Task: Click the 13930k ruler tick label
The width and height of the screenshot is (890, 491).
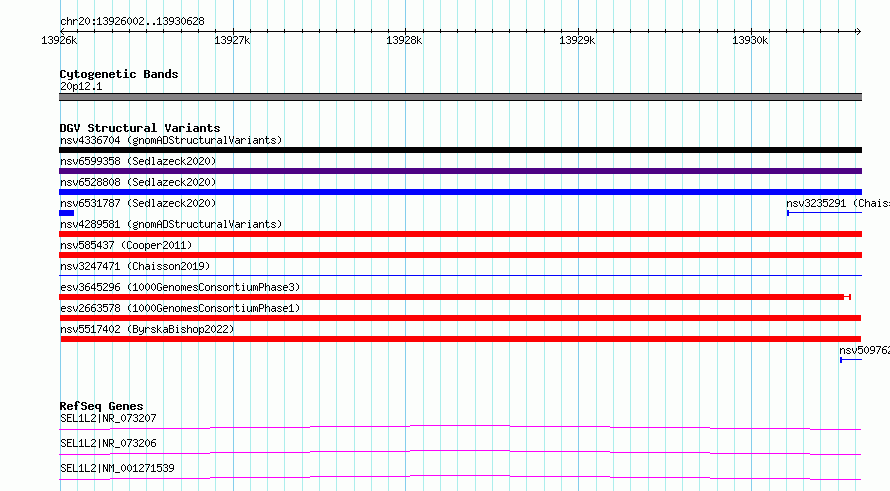Action: tap(750, 40)
